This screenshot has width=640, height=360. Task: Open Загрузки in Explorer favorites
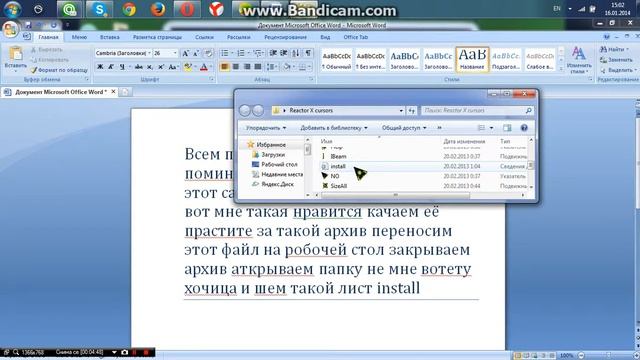click(x=269, y=155)
